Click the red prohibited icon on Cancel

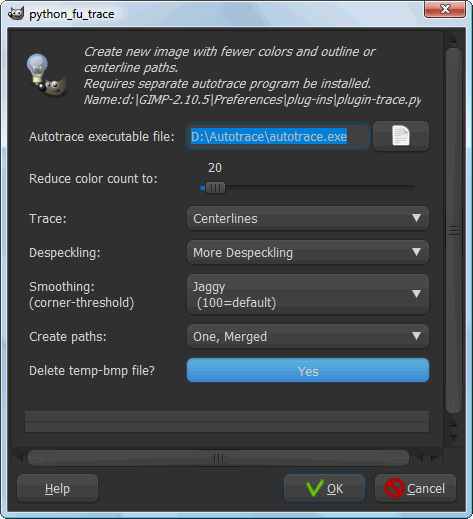395,488
